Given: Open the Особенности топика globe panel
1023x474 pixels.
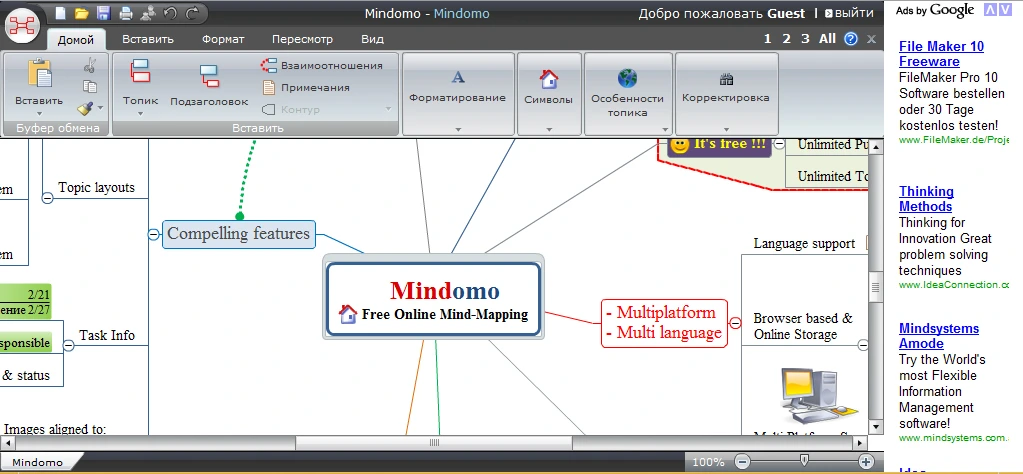Looking at the screenshot, I should (628, 93).
